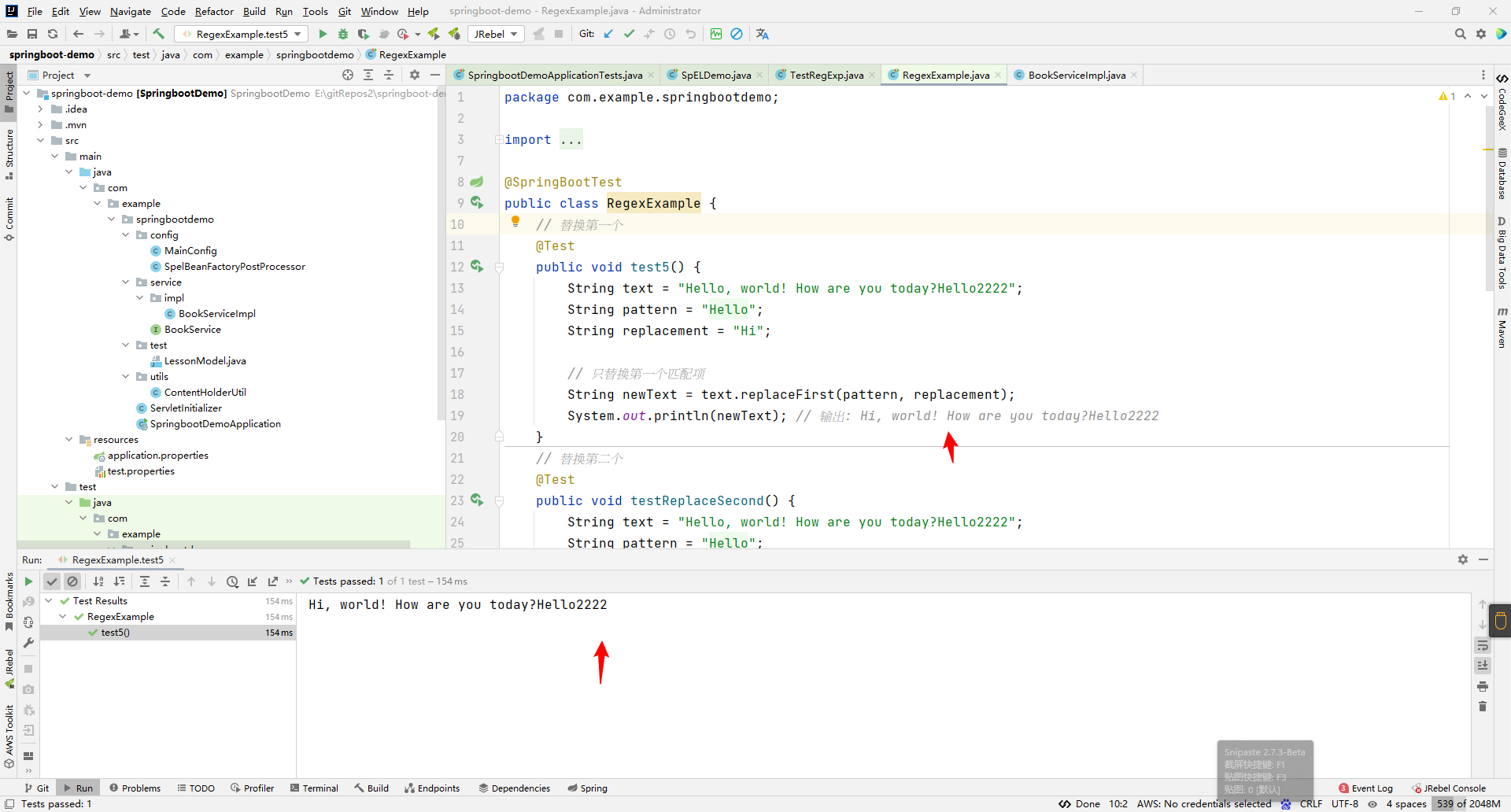Open the Navigate menu
This screenshot has width=1511, height=812.
click(x=130, y=11)
